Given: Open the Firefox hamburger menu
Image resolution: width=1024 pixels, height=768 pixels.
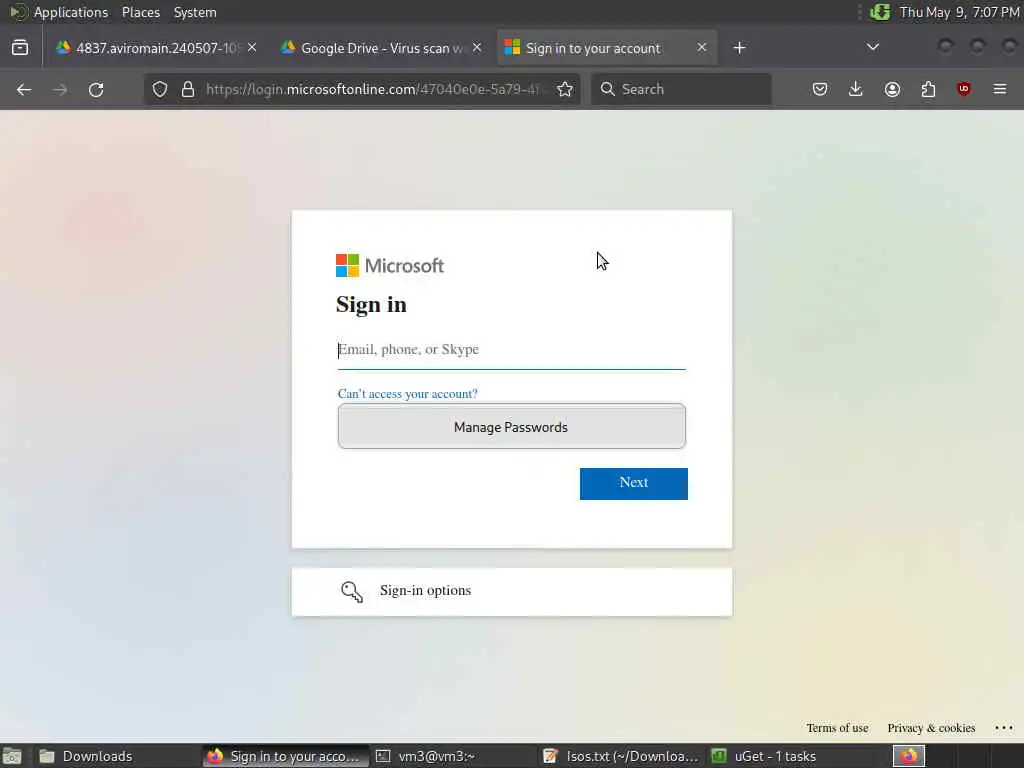Looking at the screenshot, I should 1000,89.
